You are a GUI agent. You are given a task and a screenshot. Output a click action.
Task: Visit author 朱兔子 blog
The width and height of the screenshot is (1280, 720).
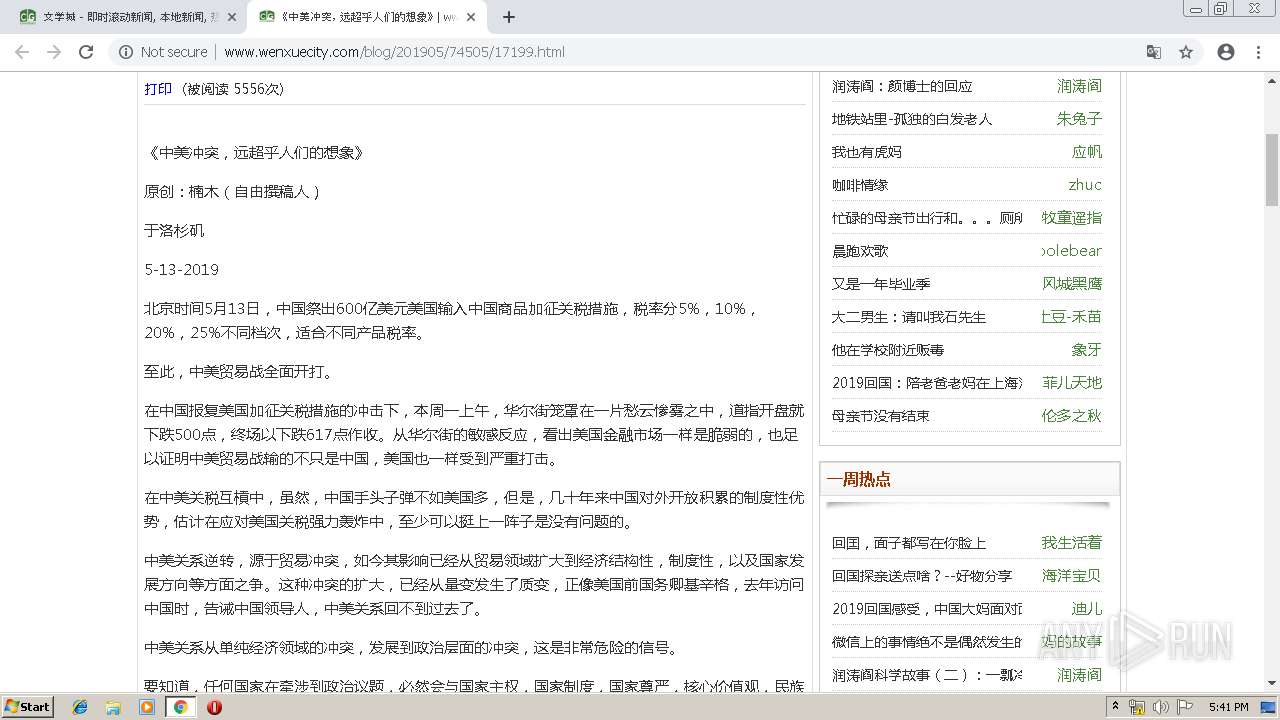pos(1079,119)
